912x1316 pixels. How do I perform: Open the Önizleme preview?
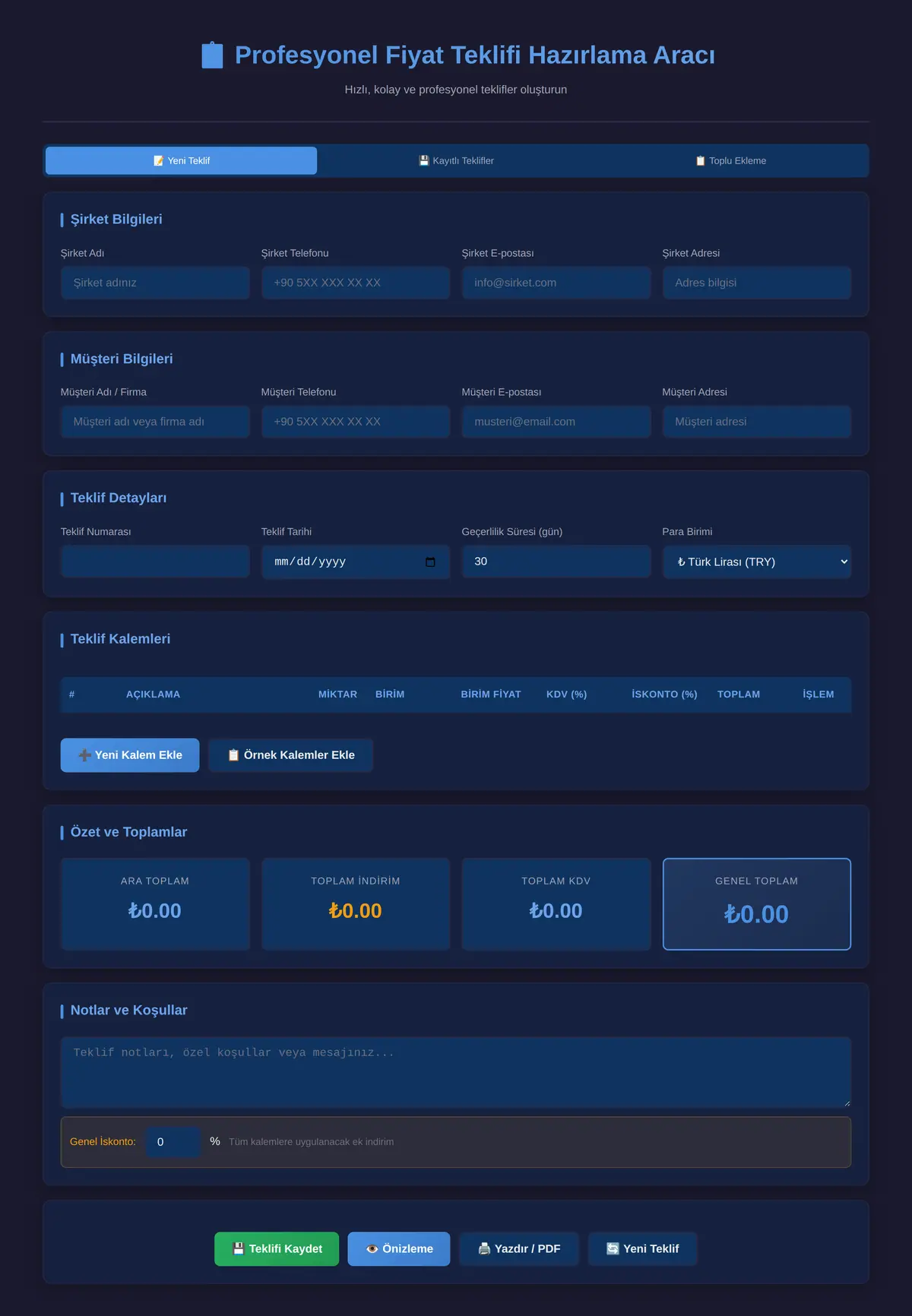tap(399, 1249)
